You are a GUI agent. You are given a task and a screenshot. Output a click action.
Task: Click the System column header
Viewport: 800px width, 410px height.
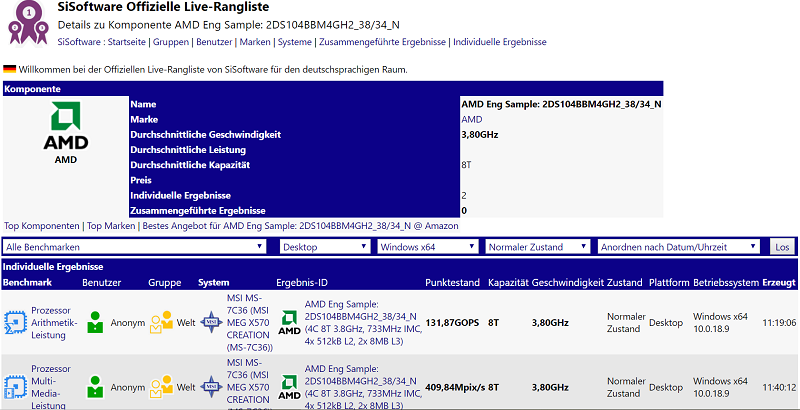tap(214, 283)
